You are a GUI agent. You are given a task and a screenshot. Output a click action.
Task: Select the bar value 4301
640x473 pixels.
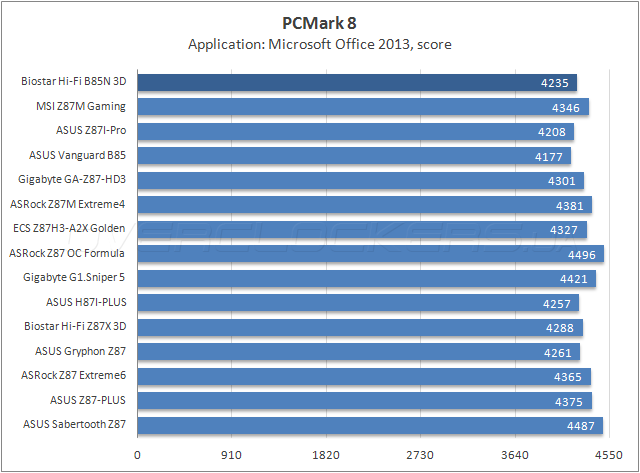point(562,181)
